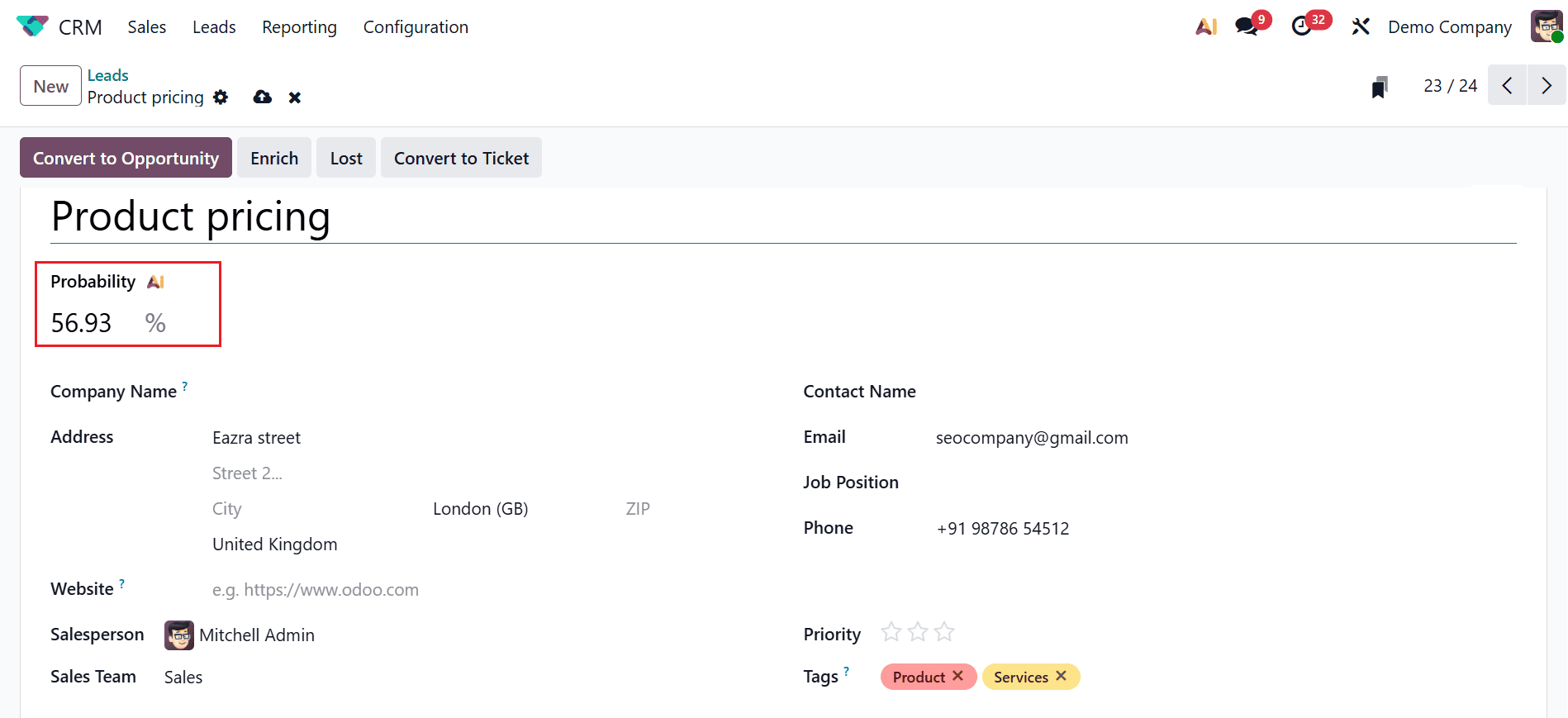This screenshot has width=1568, height=718.
Task: Set priority to three stars
Action: pos(944,632)
